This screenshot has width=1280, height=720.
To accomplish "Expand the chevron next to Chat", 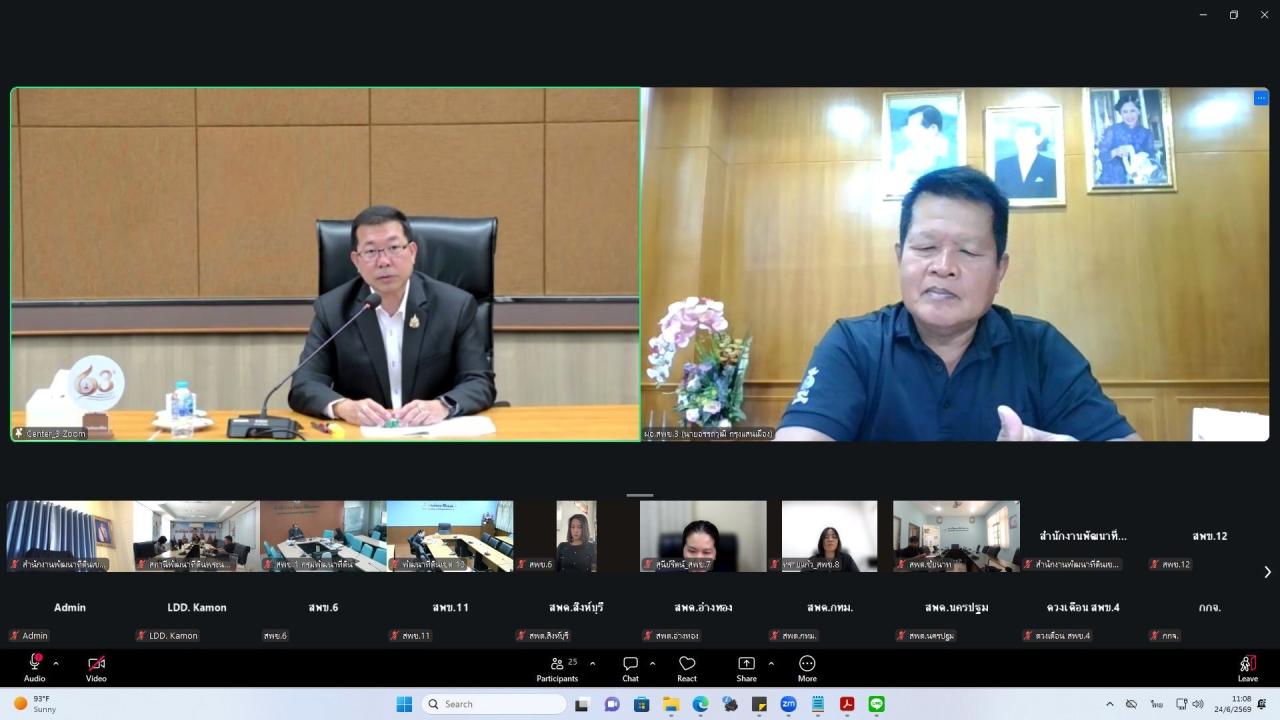I will coord(653,663).
